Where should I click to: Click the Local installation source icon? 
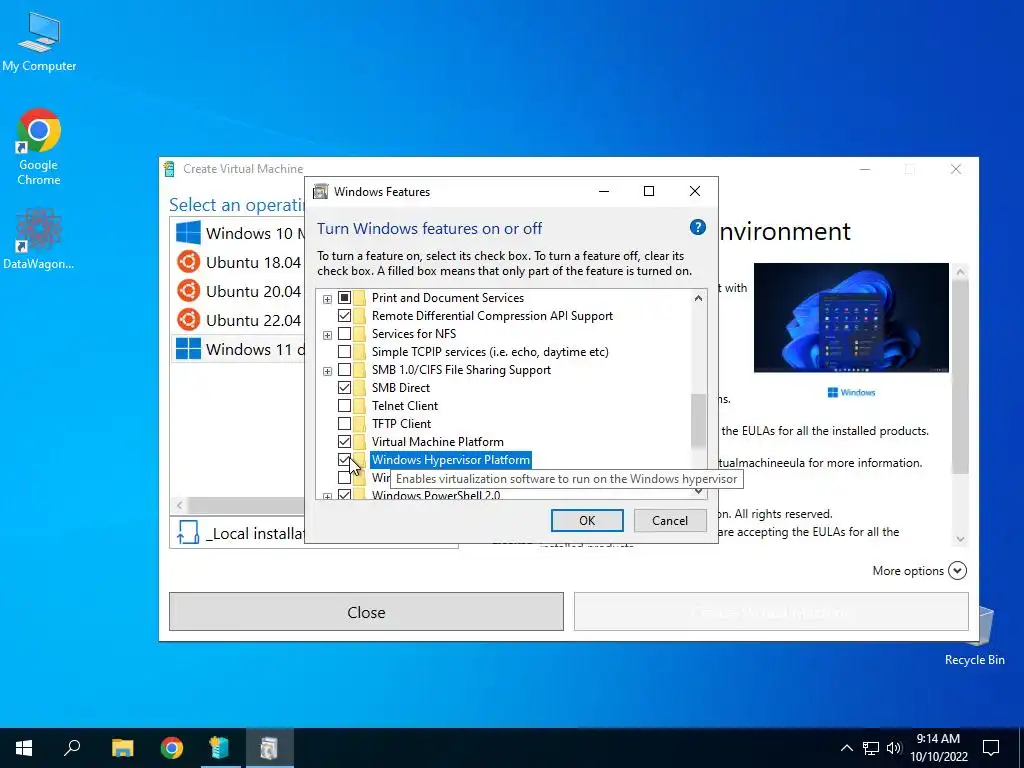(188, 533)
